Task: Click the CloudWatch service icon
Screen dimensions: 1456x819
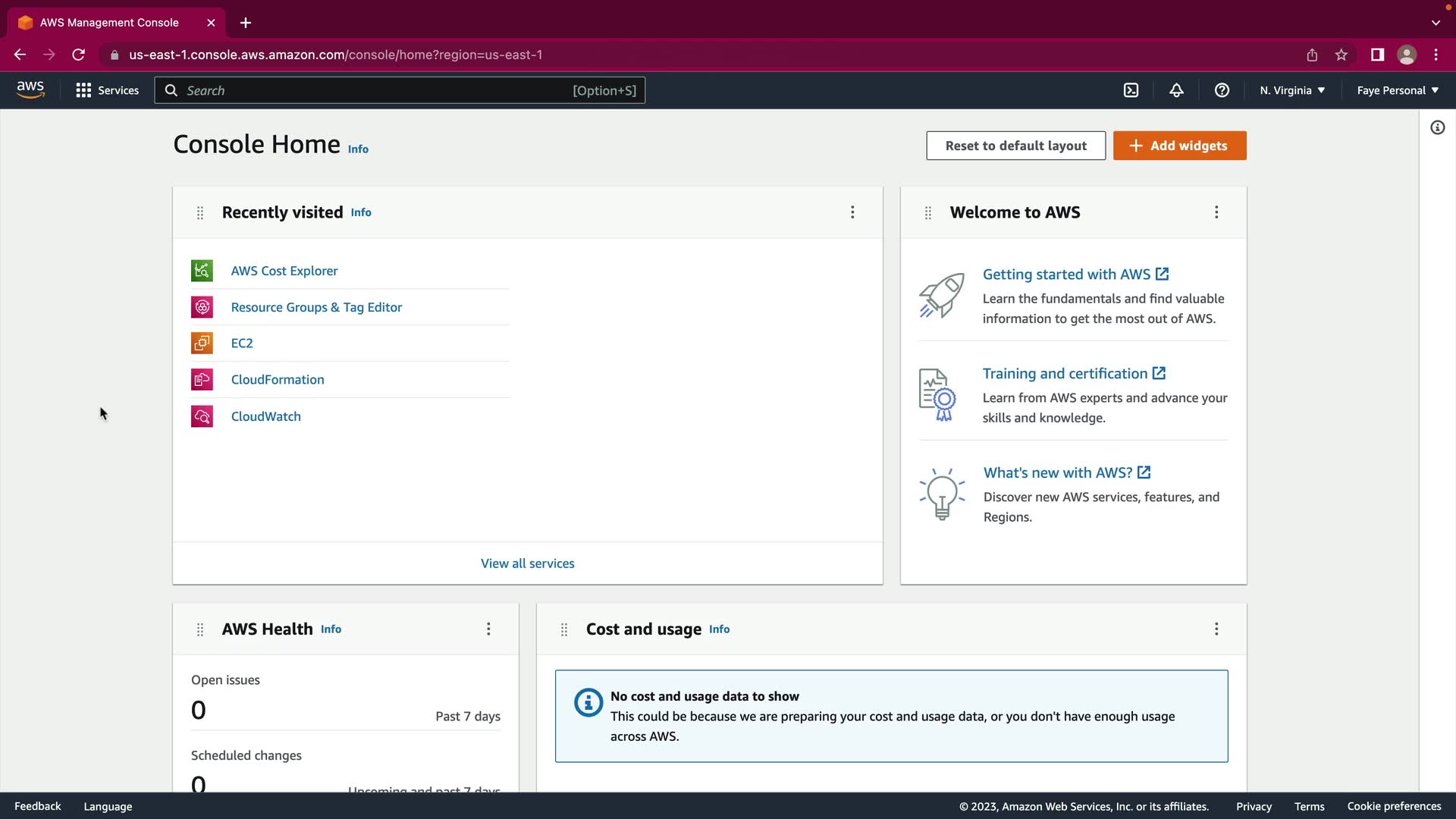Action: [x=202, y=416]
